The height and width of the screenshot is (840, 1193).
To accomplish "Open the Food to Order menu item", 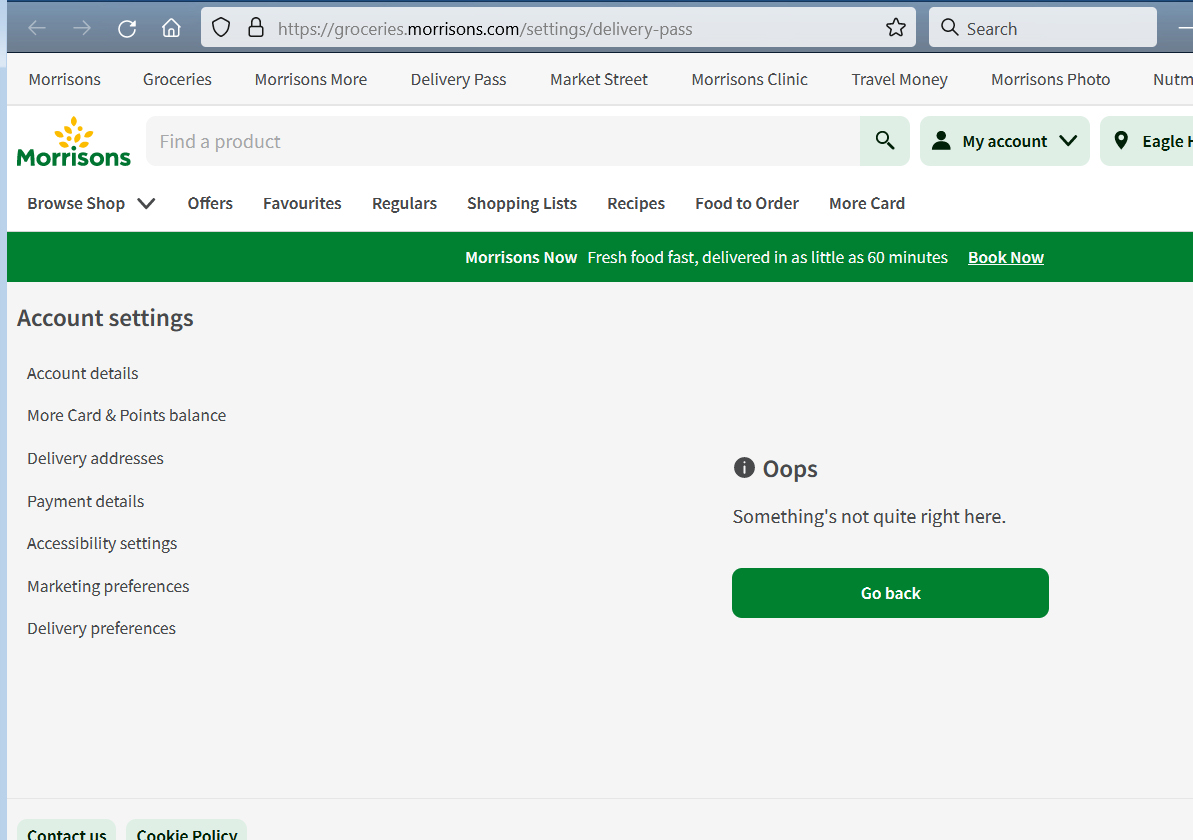I will 747,203.
